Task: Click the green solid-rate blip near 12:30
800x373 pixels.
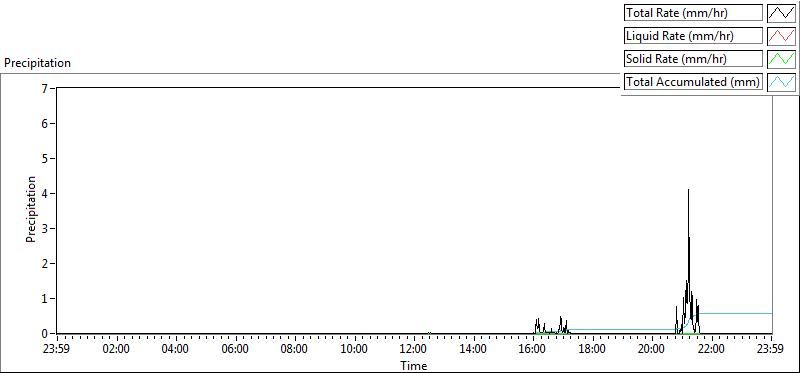Action: [429, 333]
